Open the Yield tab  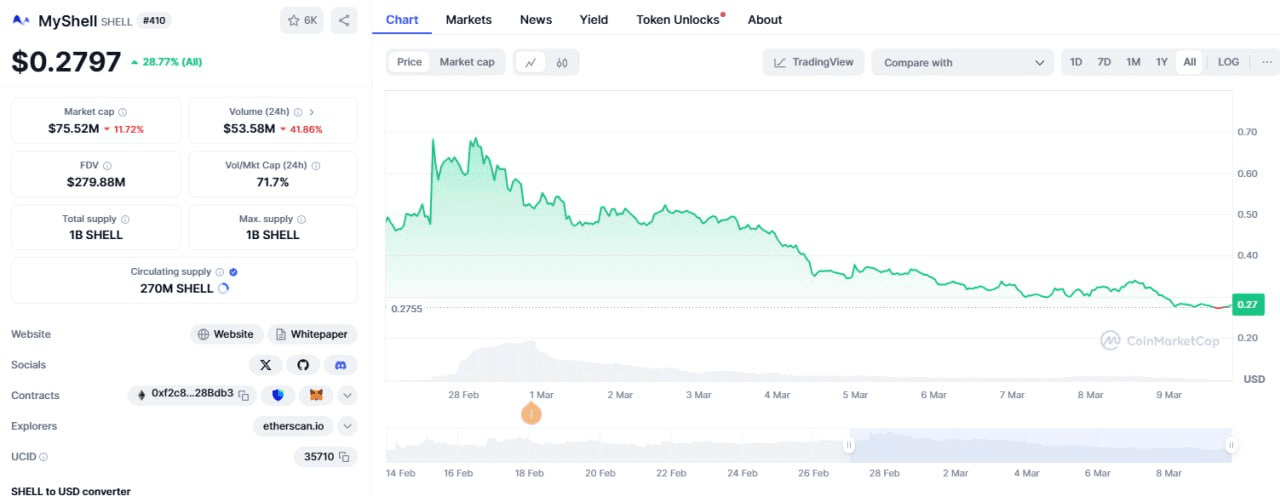(594, 20)
